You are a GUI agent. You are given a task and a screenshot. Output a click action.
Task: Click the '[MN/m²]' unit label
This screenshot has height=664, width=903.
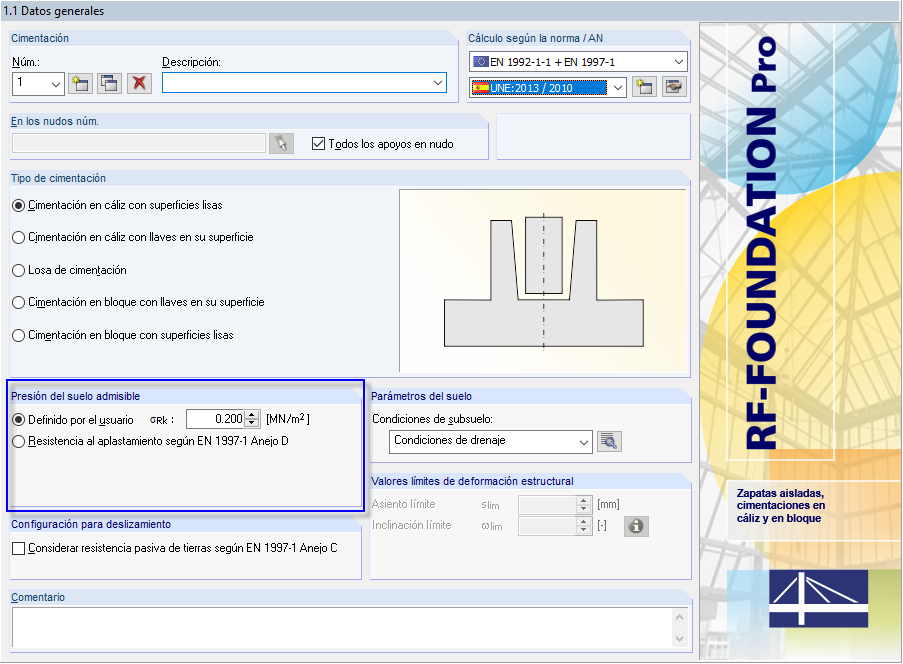pos(287,419)
